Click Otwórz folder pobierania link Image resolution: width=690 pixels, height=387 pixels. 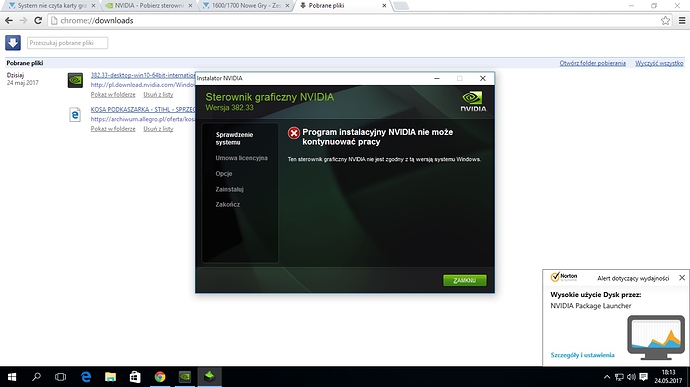pos(592,63)
